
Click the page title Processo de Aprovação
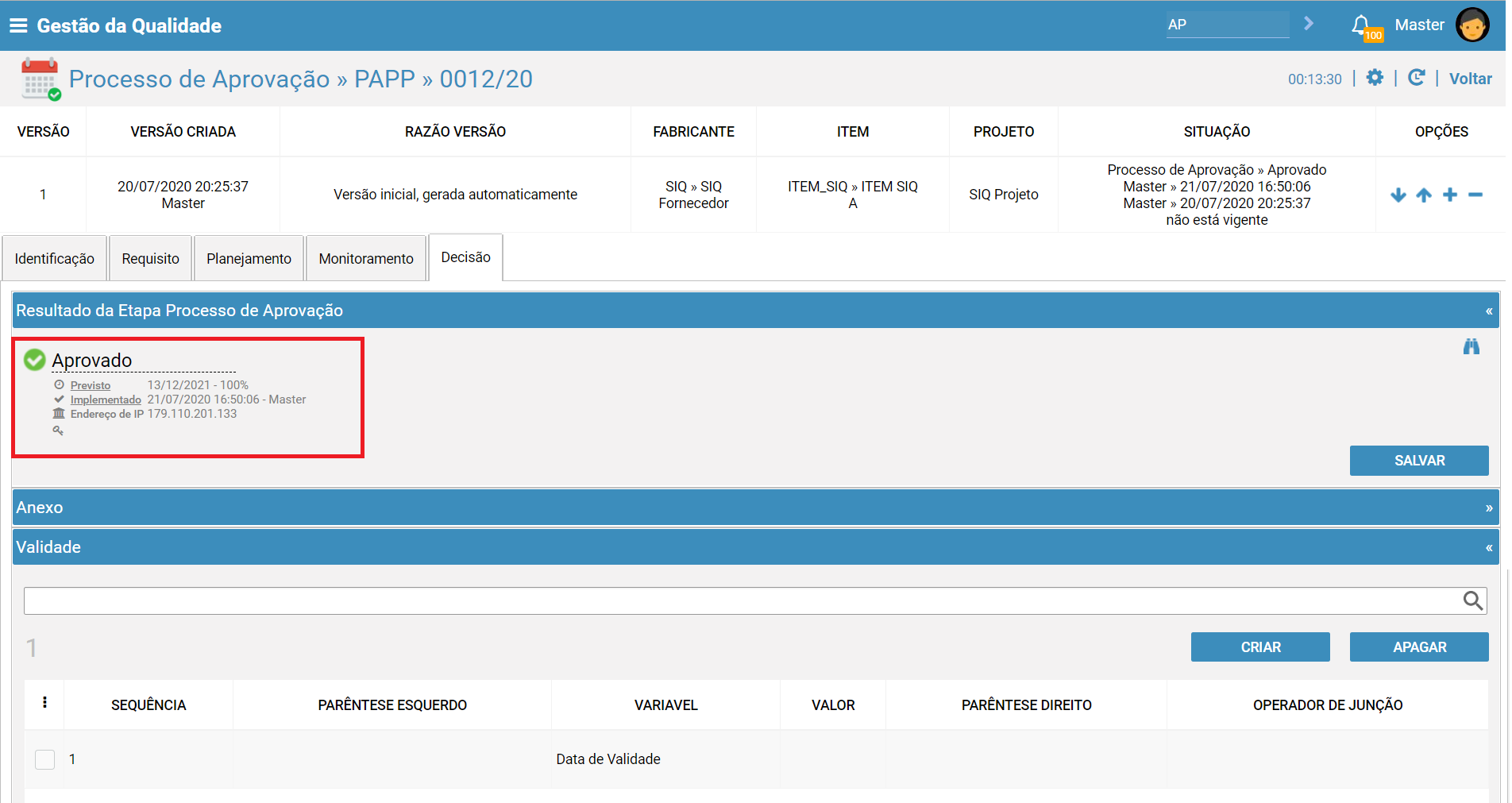[300, 79]
